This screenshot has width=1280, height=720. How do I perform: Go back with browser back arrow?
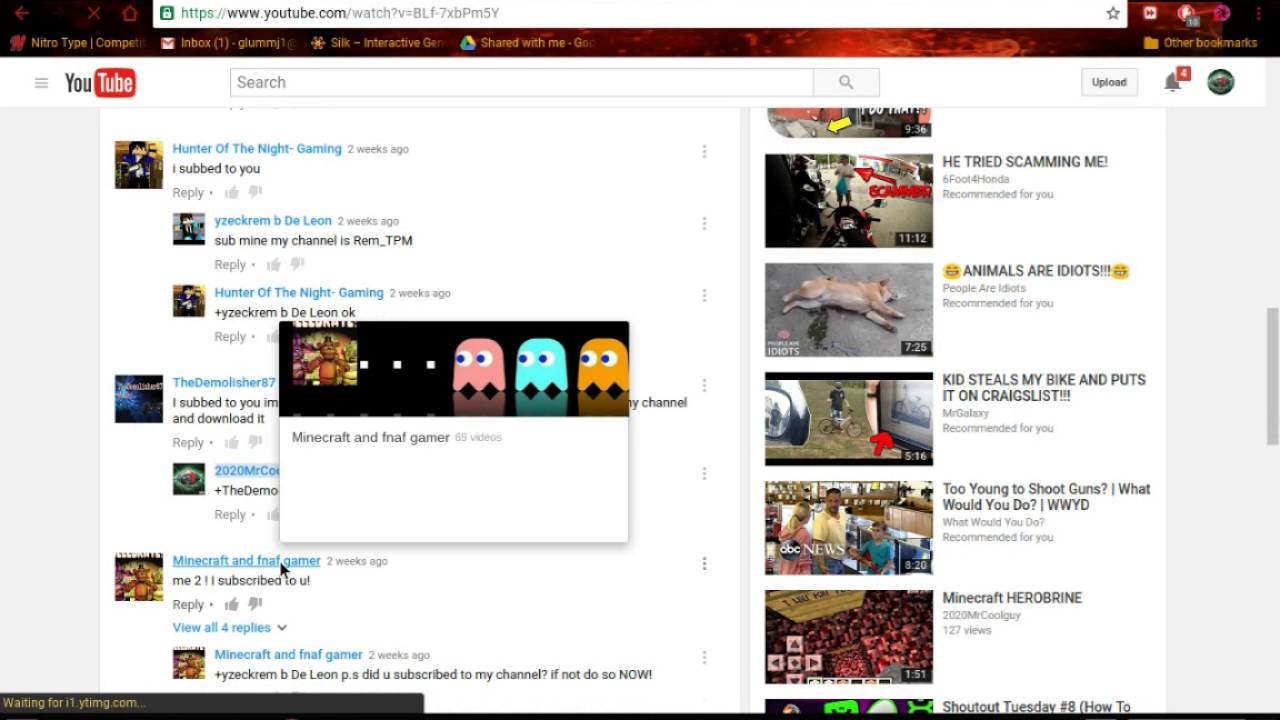21,13
